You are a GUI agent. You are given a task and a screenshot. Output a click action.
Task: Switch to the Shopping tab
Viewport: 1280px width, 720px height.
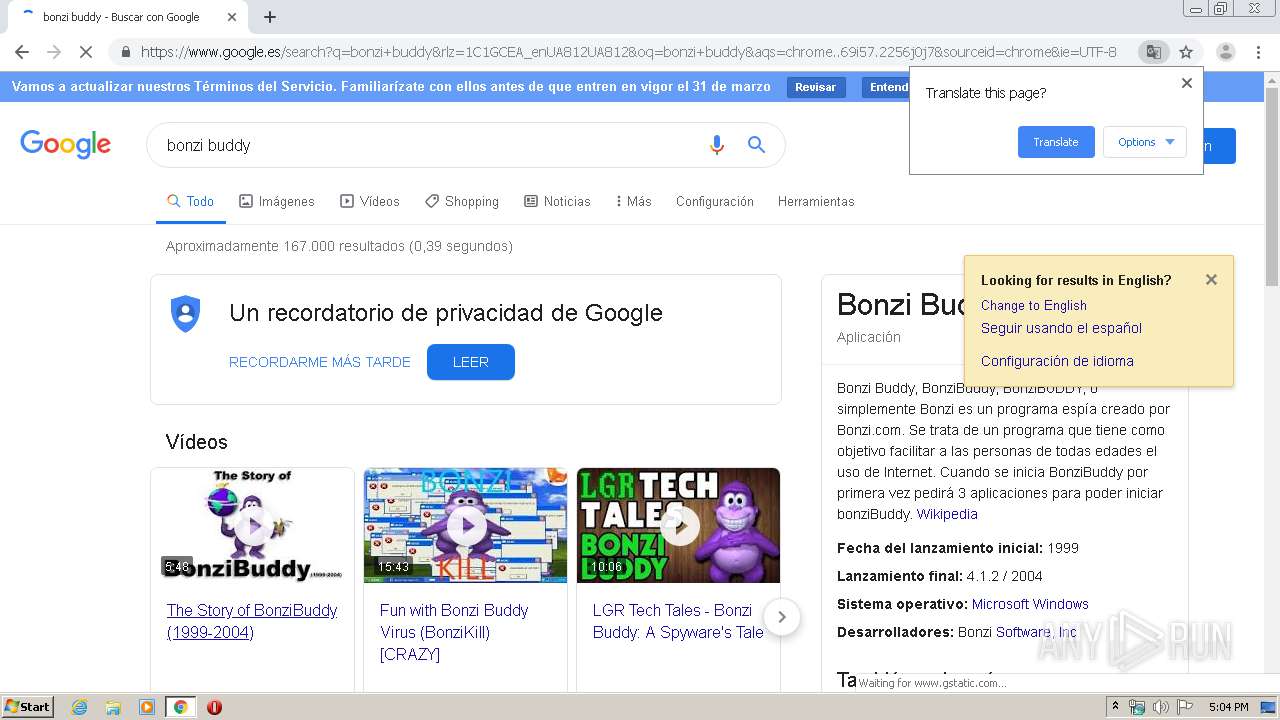(x=462, y=201)
